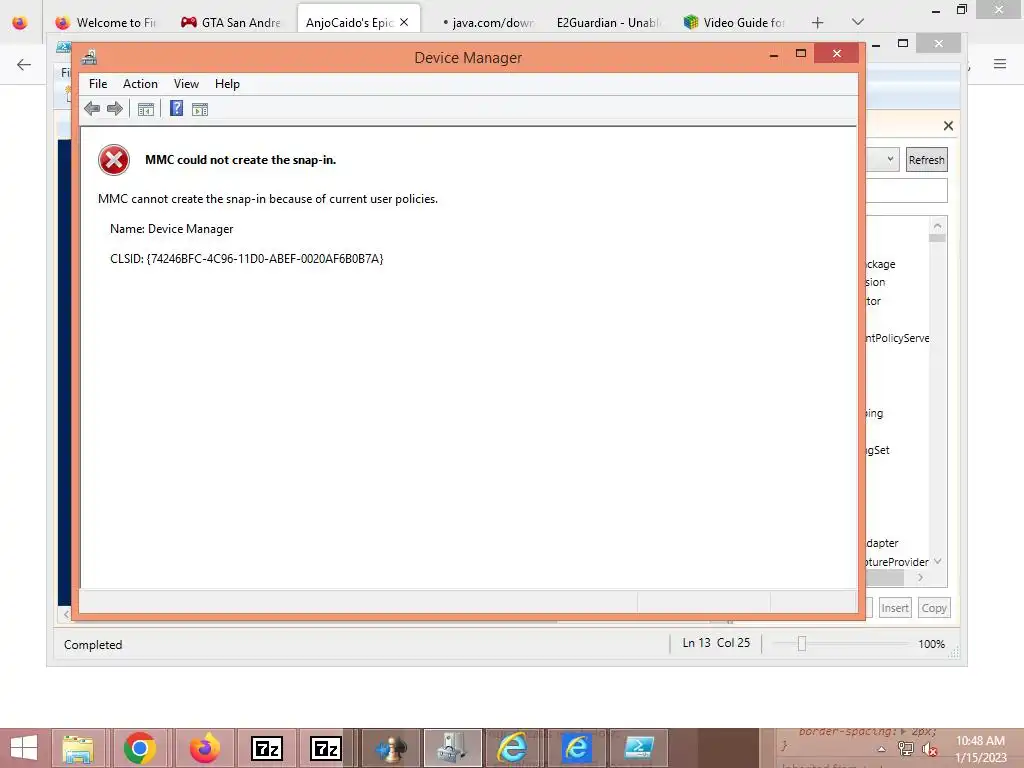Select the MMC toolbox taskbar icon
1024x768 pixels.
coord(453,748)
